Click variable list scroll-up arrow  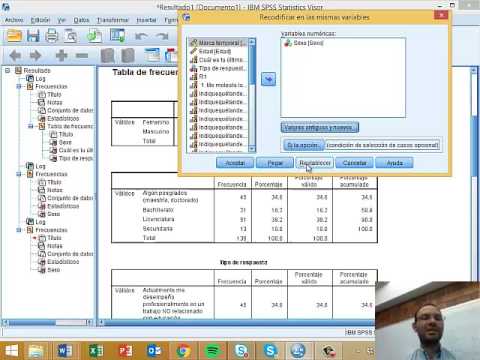tap(252, 42)
